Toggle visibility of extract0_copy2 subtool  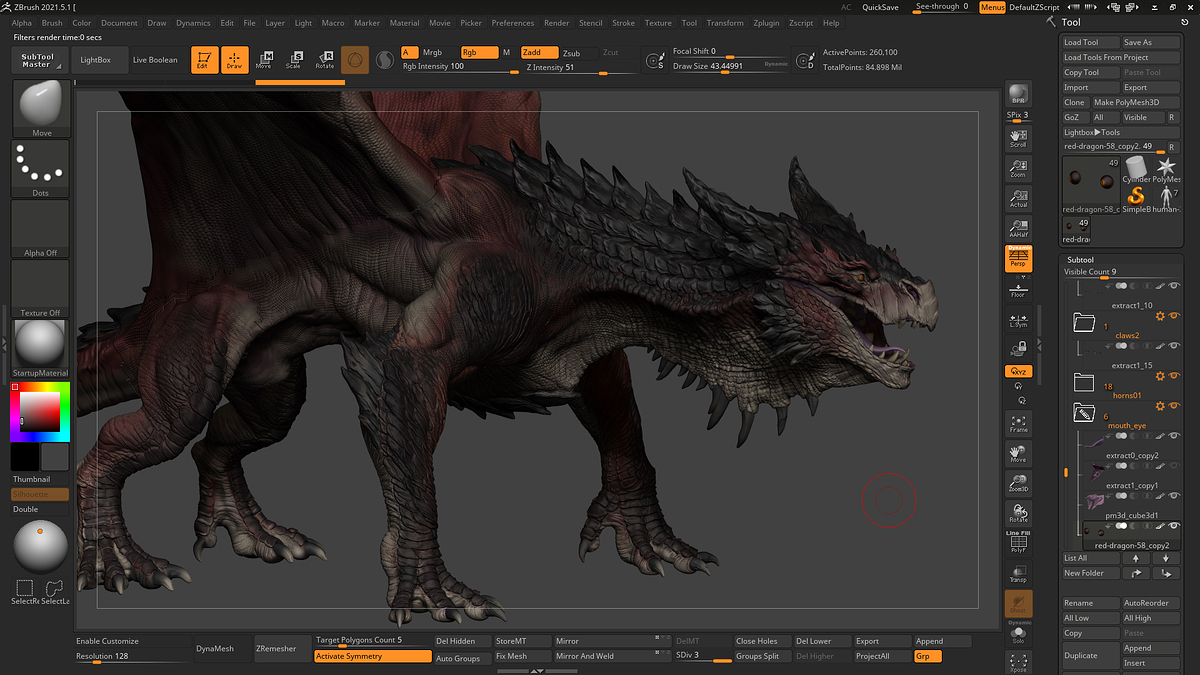[x=1174, y=436]
